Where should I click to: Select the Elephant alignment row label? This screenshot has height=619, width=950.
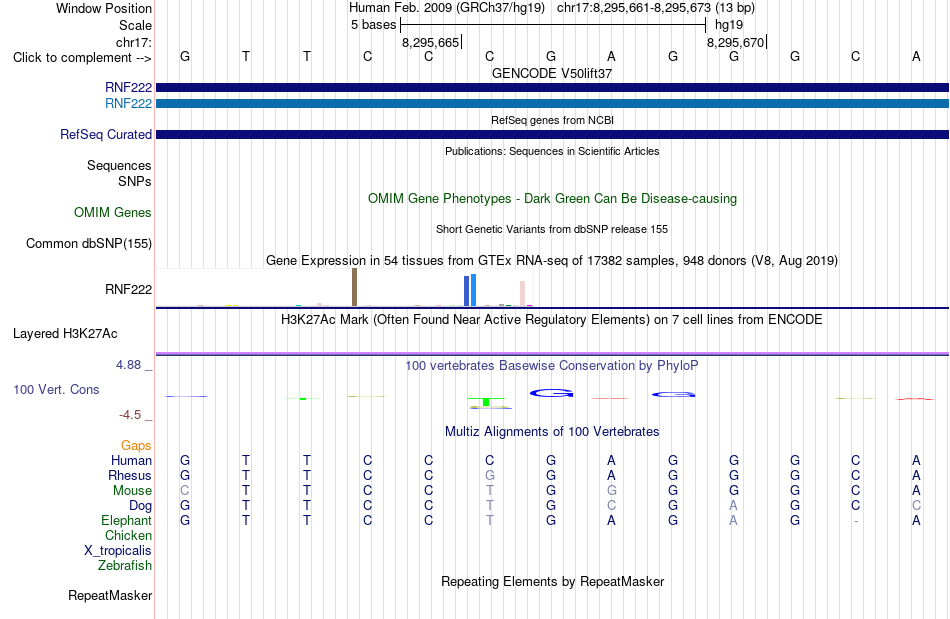127,520
